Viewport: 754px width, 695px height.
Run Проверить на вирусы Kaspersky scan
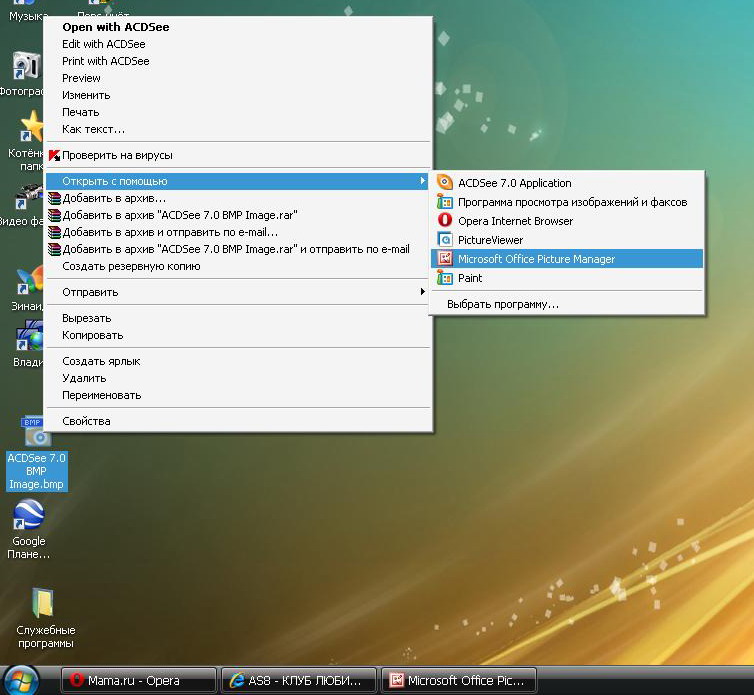pyautogui.click(x=117, y=155)
